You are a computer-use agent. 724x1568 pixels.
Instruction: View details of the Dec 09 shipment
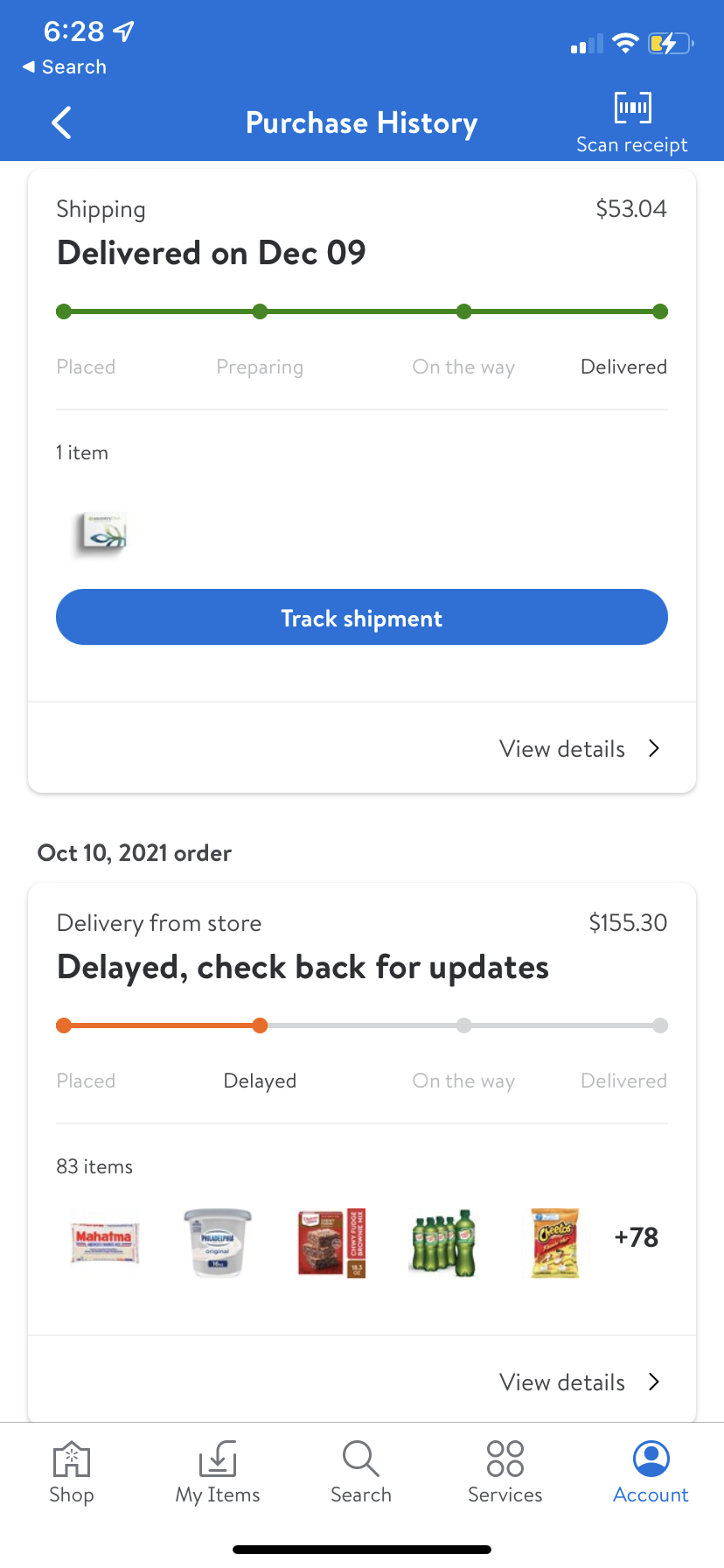click(579, 749)
